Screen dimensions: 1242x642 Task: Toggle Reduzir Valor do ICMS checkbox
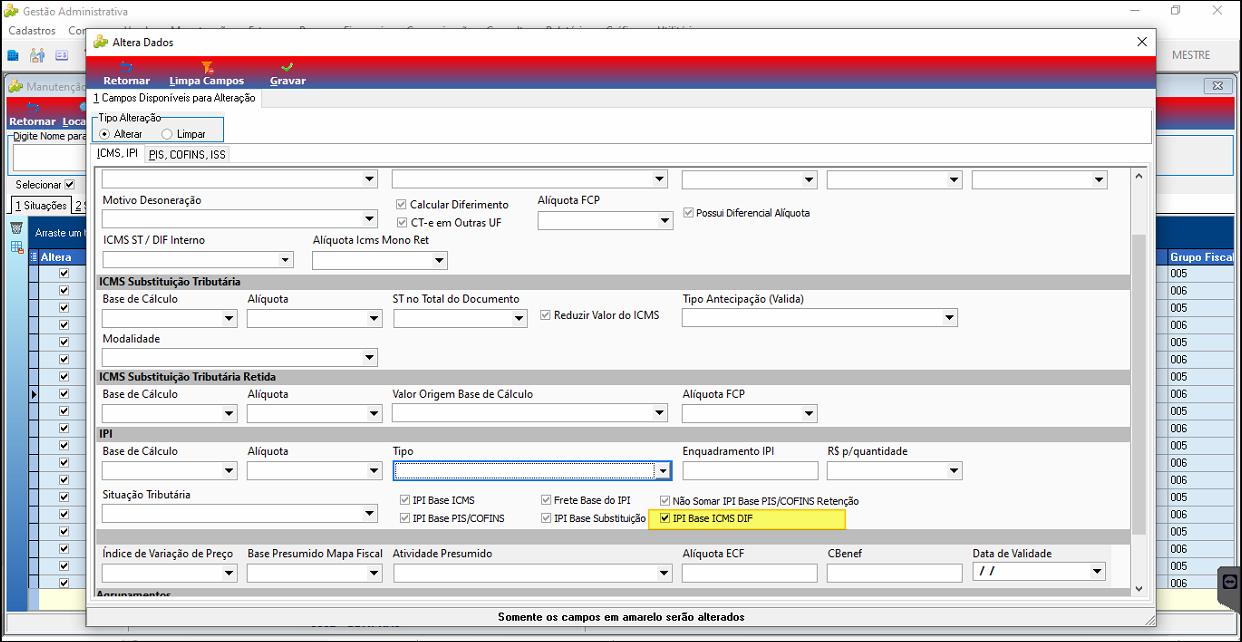pyautogui.click(x=546, y=315)
